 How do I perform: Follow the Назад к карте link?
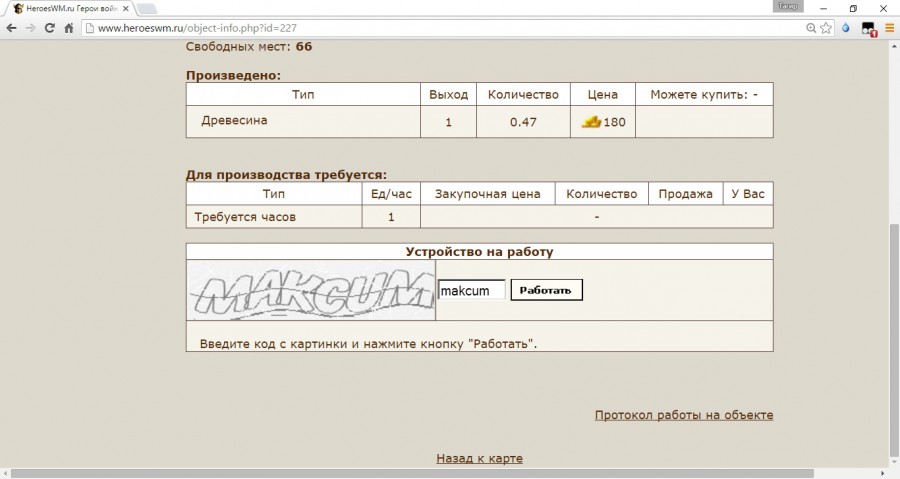[479, 458]
